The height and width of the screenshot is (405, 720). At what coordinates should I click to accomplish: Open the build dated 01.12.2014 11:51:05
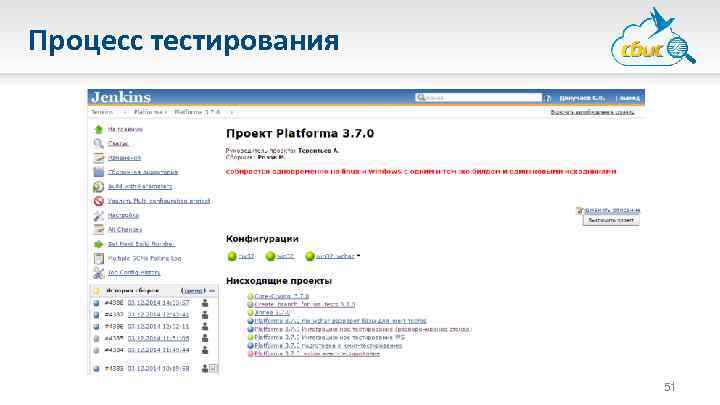tap(158, 338)
